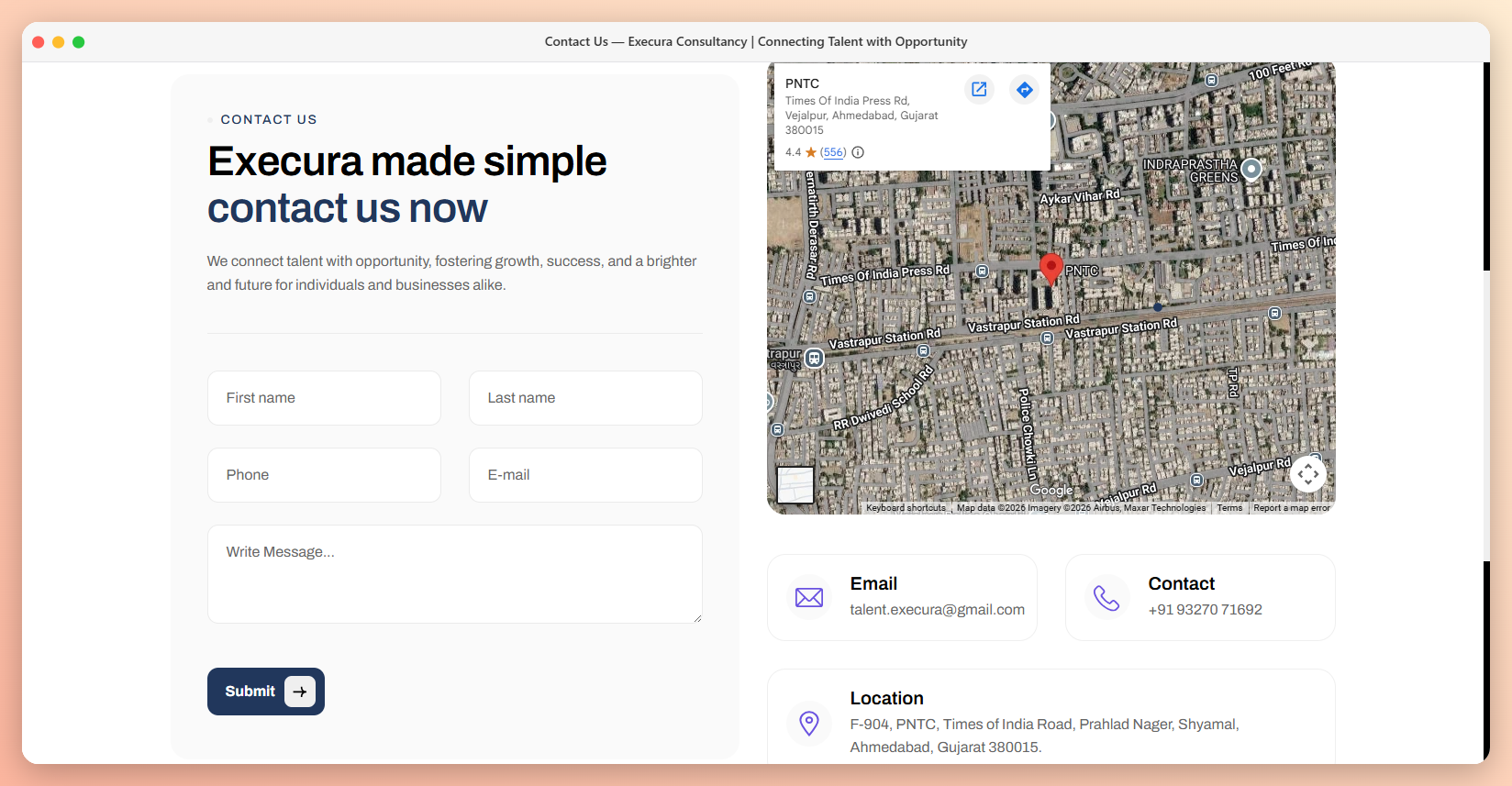Get directions to PNTC via blue icon
The height and width of the screenshot is (786, 1512).
click(1025, 89)
